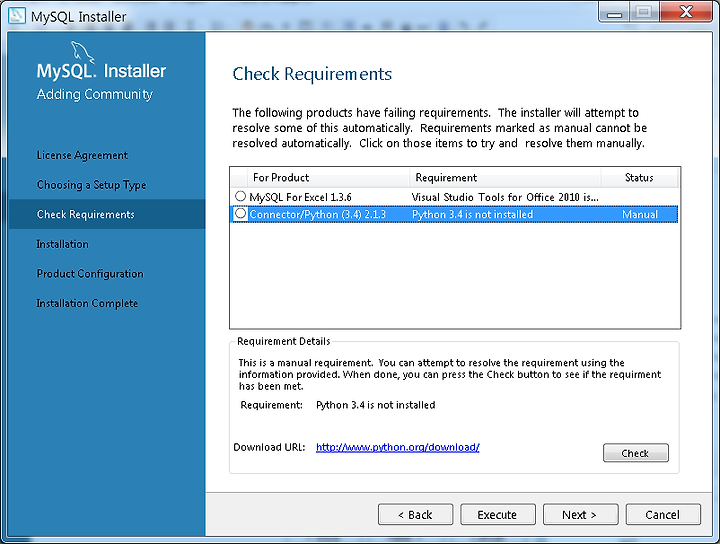Open the License Agreement step
This screenshot has width=720, height=544.
(82, 156)
